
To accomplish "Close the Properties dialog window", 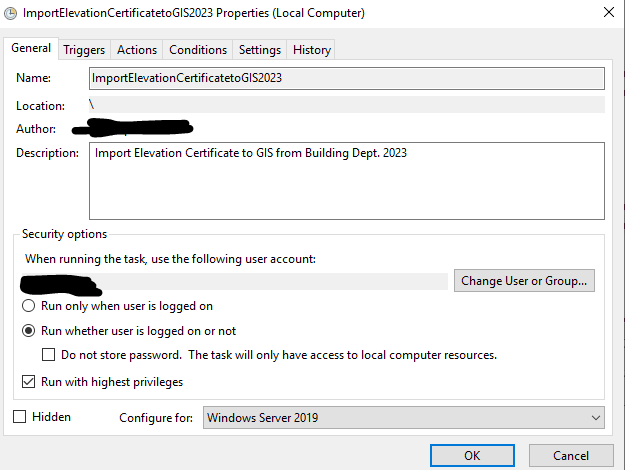I will tap(608, 14).
